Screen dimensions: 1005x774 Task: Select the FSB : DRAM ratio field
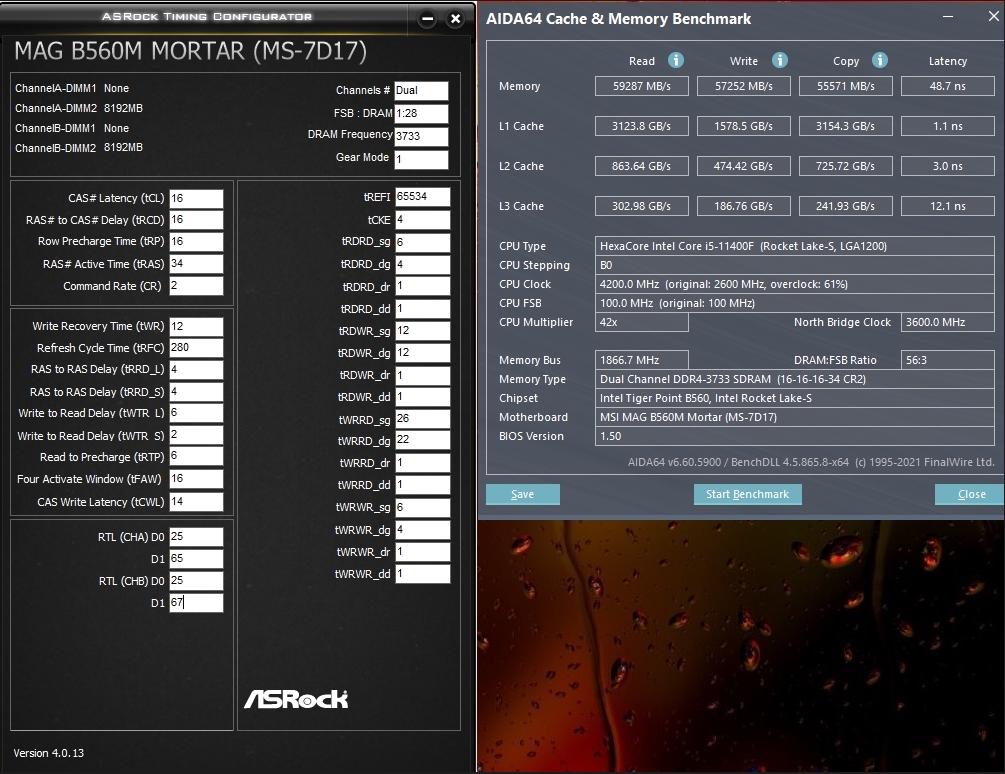[421, 113]
